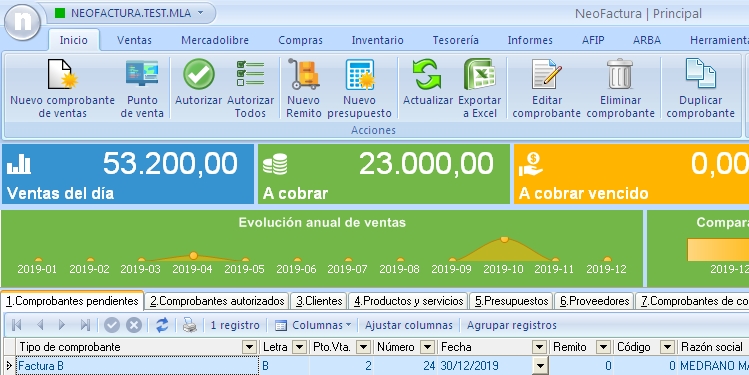Open the NeoFactura round application button
The image size is (749, 375).
click(x=22, y=22)
